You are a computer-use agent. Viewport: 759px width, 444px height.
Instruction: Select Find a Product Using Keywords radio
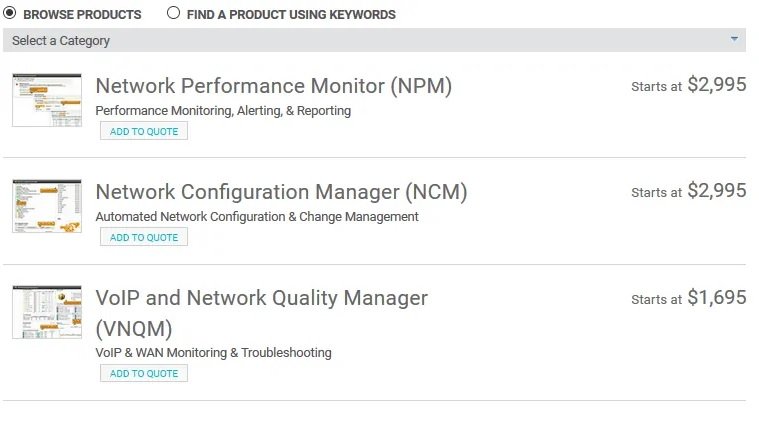pyautogui.click(x=174, y=14)
